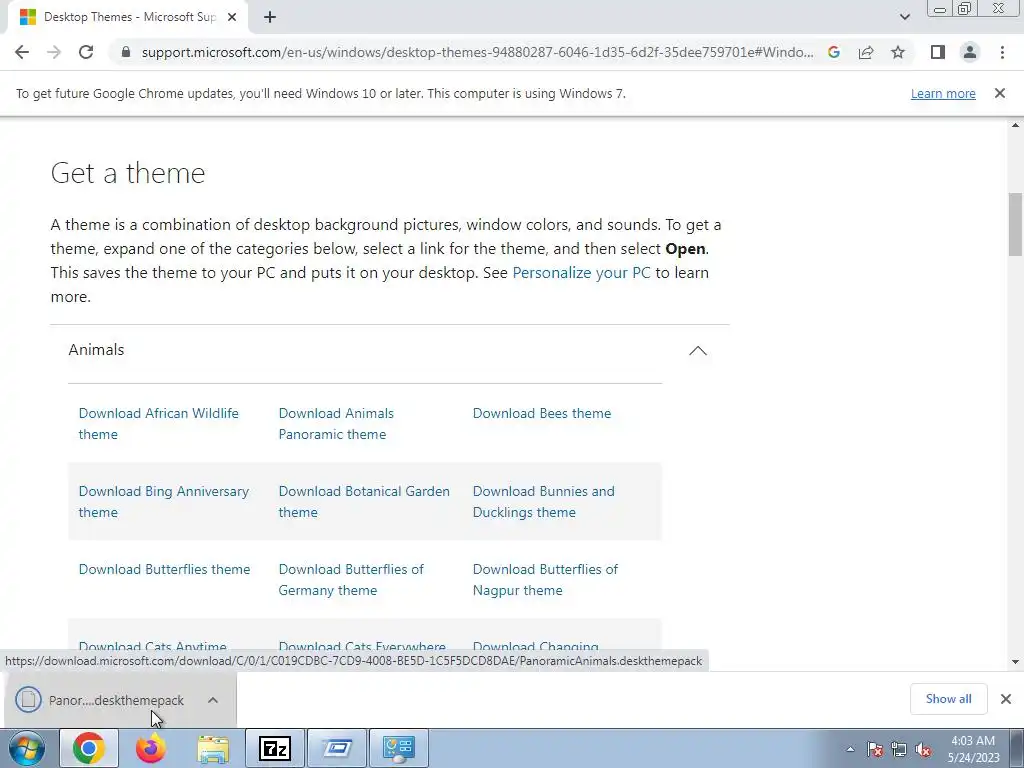1024x768 pixels.
Task: Click the Animals category heading
Action: point(96,349)
